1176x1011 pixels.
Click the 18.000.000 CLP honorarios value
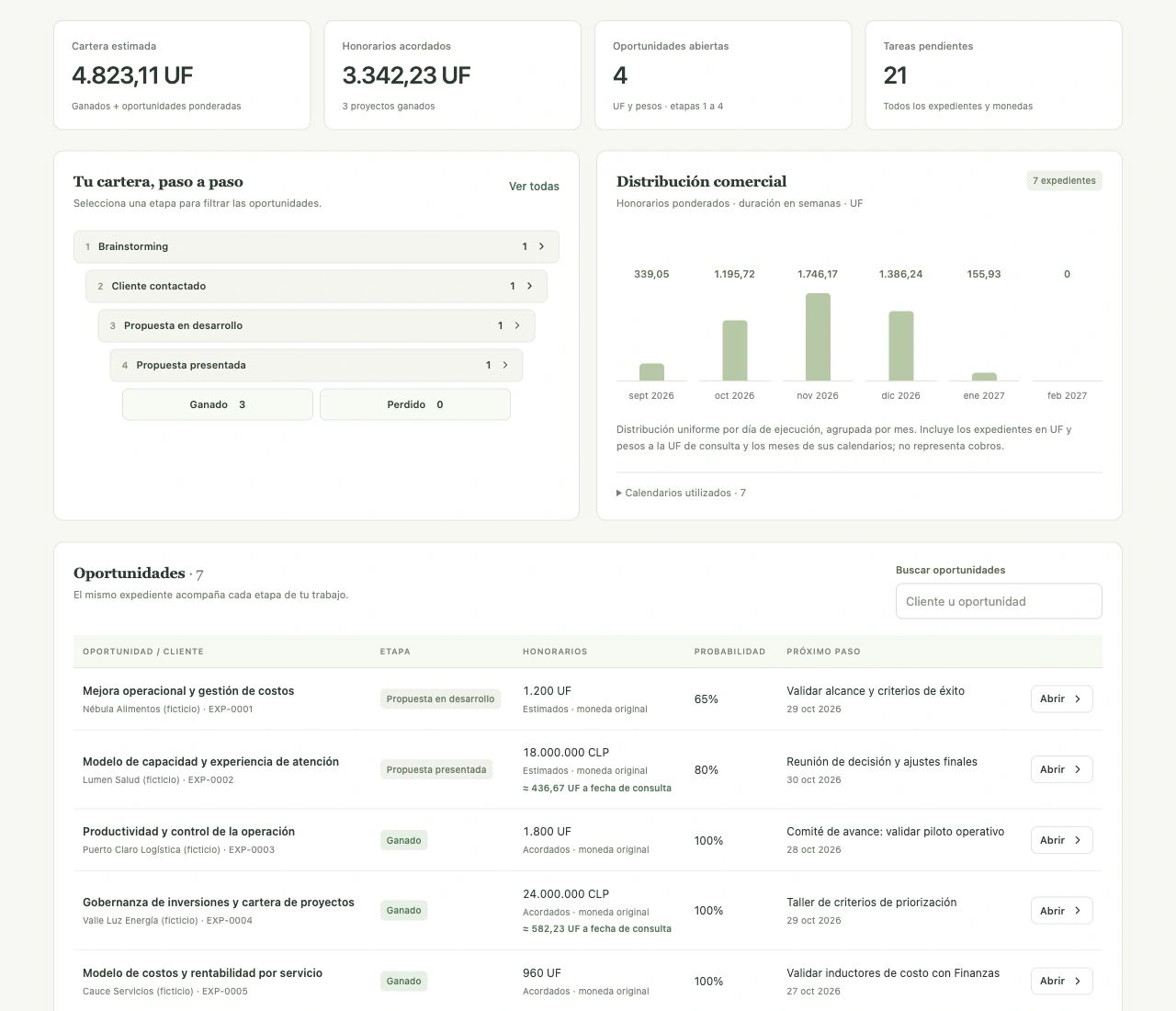566,753
